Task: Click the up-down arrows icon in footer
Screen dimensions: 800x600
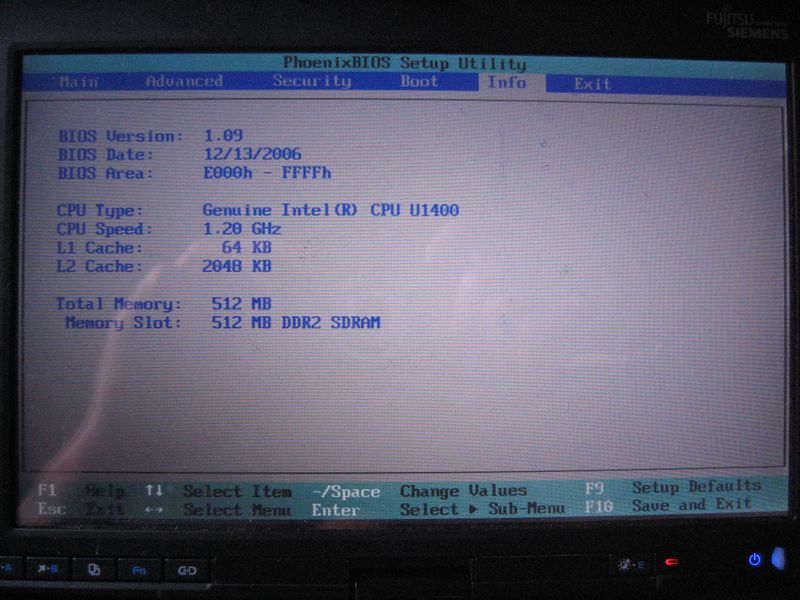Action: pos(154,491)
